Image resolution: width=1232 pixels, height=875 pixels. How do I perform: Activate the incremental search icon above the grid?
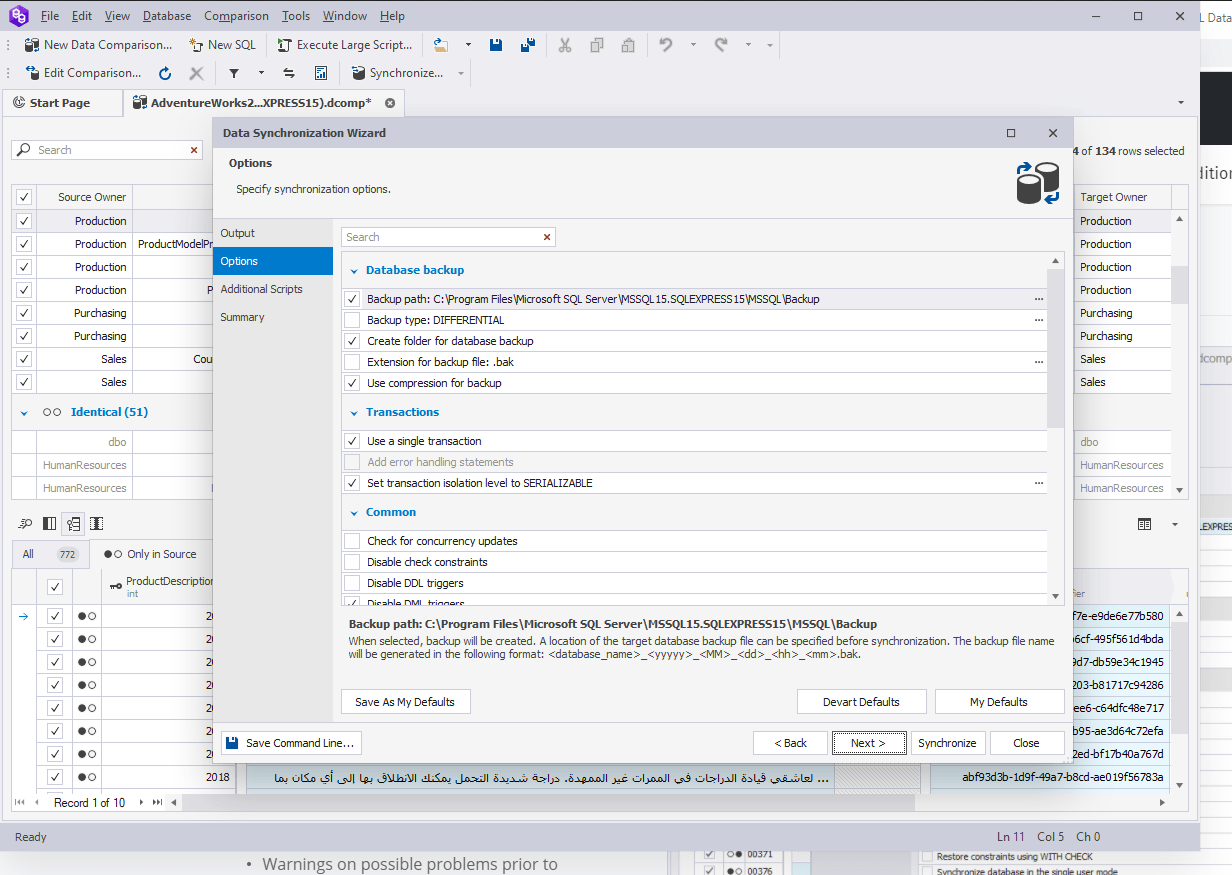(x=25, y=523)
